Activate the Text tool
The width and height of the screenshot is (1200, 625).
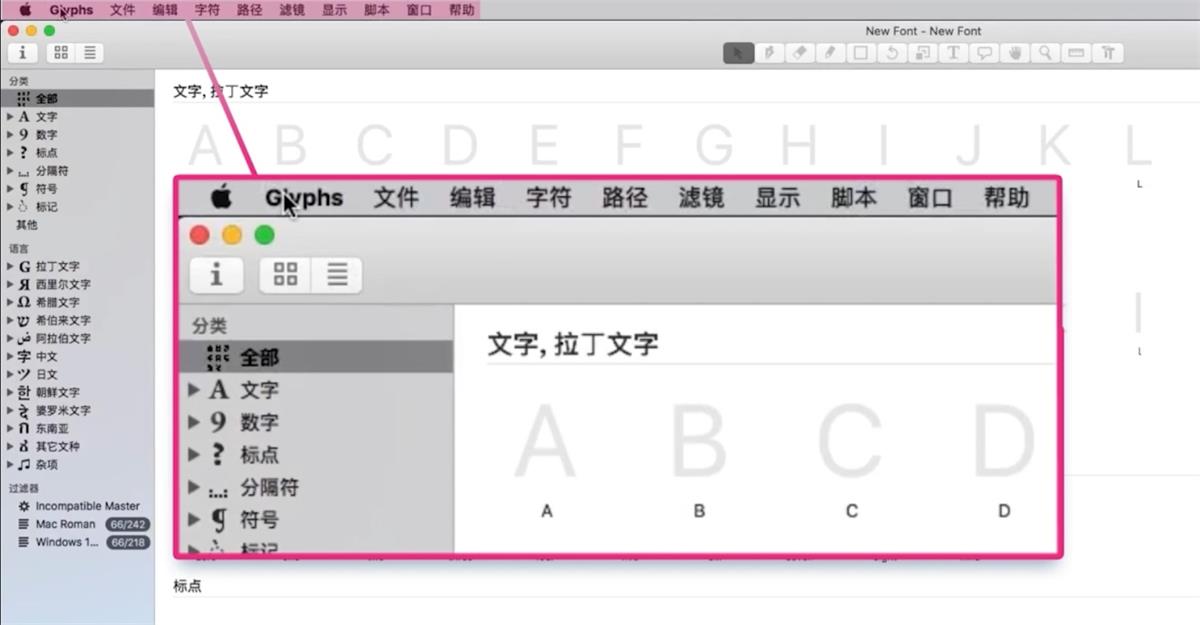pos(953,53)
